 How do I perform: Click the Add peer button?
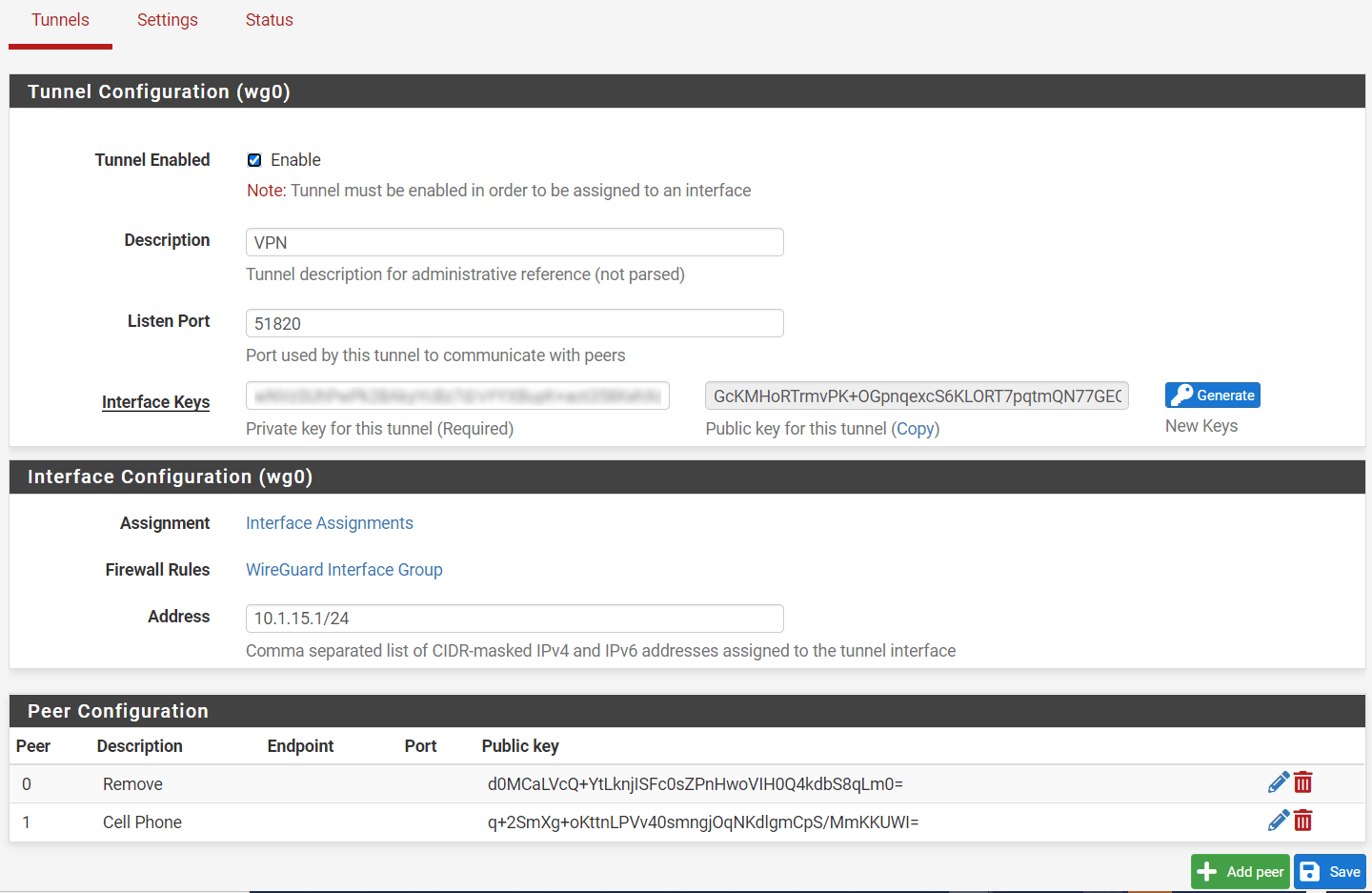coord(1240,872)
